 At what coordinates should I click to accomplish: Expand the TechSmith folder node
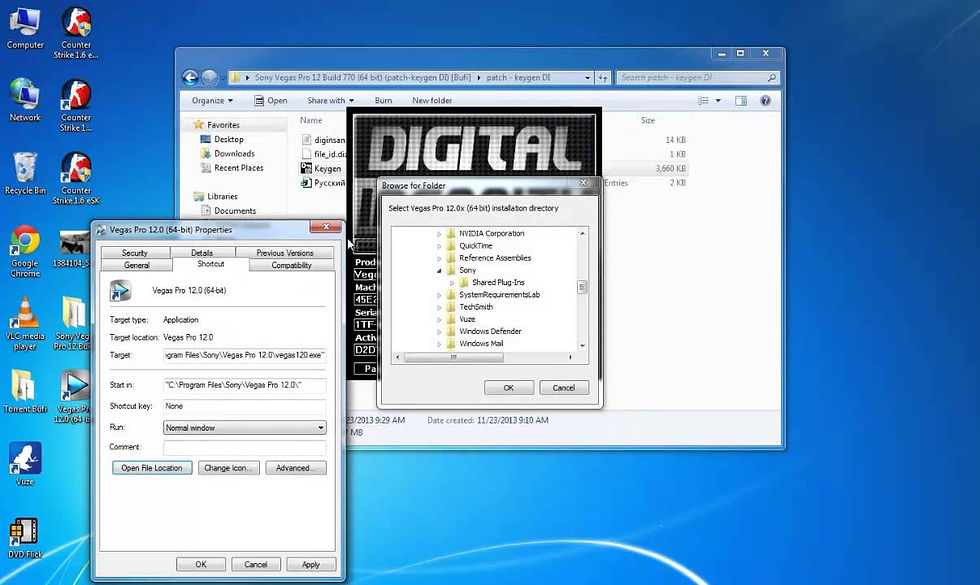point(439,308)
